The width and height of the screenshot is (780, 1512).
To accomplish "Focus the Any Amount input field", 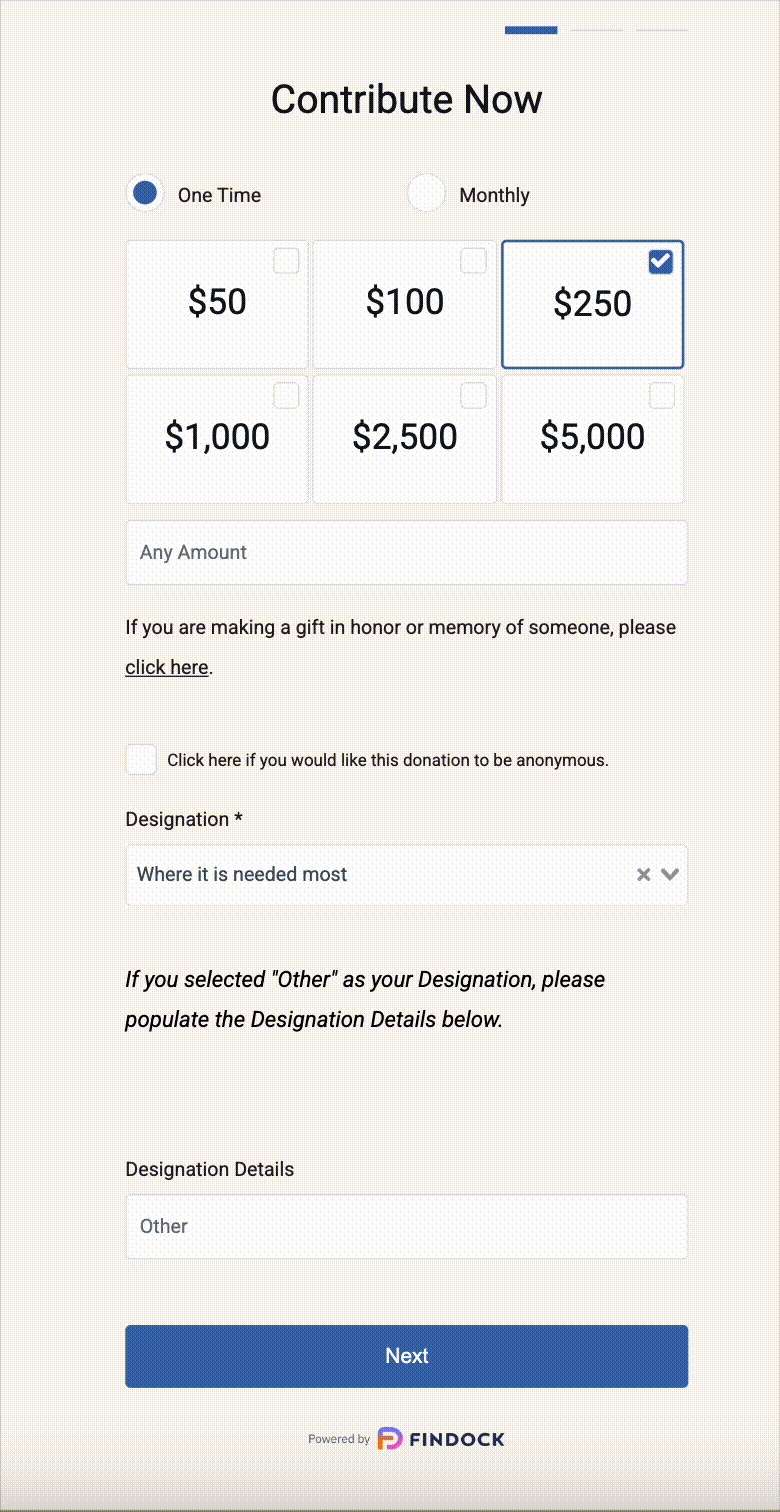I will (406, 552).
